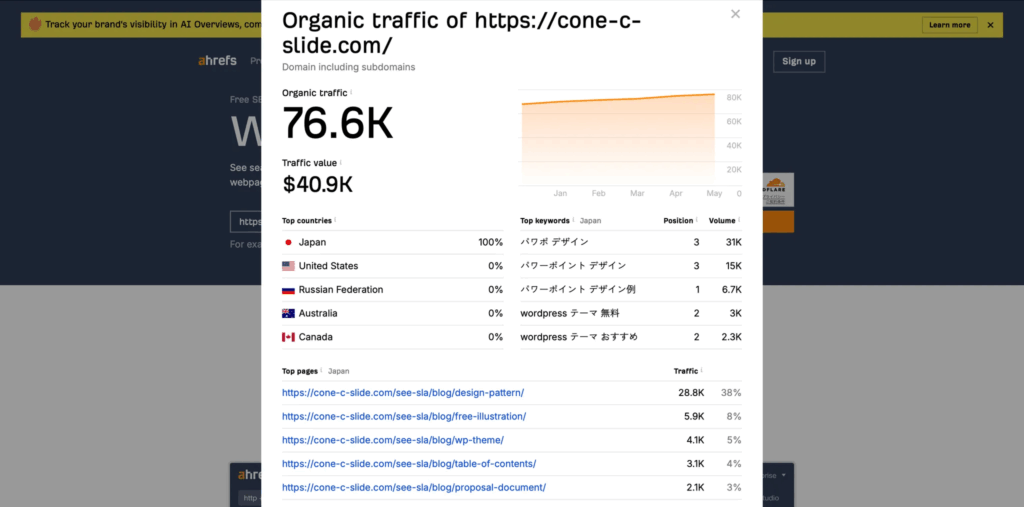Dismiss the yellow announcement banner
Image resolution: width=1024 pixels, height=507 pixels.
(x=991, y=25)
